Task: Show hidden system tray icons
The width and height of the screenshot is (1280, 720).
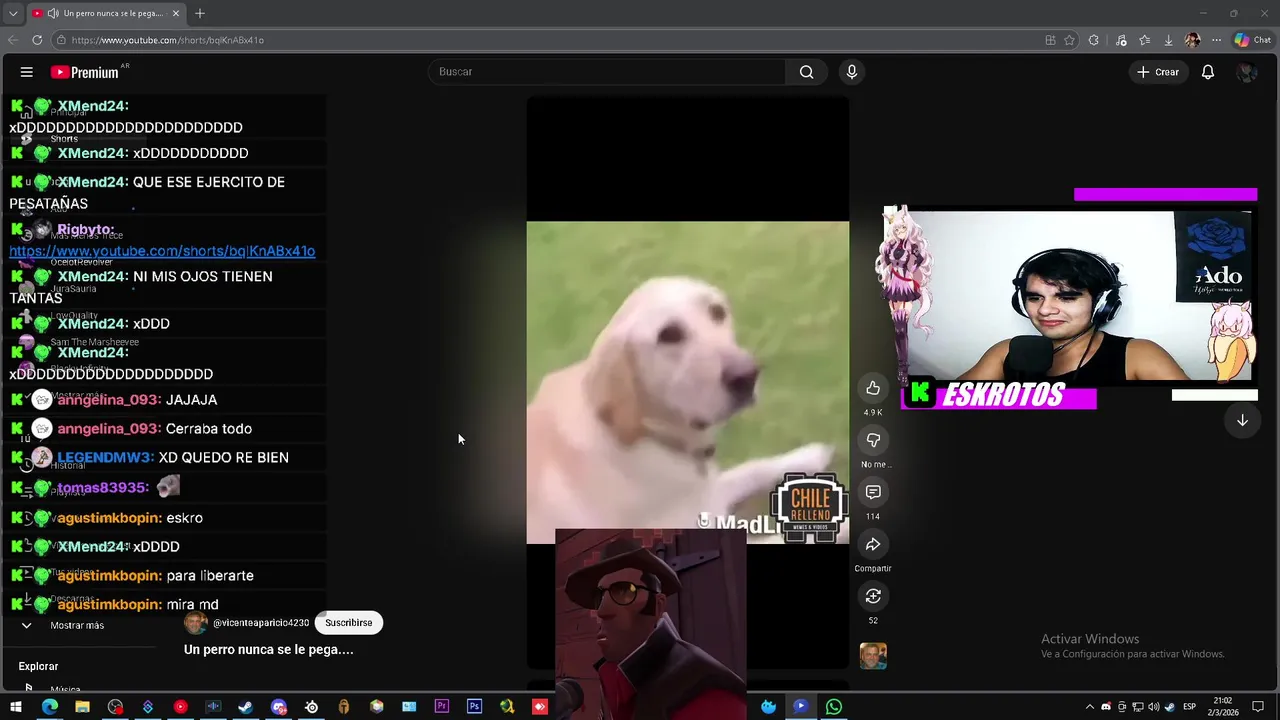Action: (x=1090, y=707)
